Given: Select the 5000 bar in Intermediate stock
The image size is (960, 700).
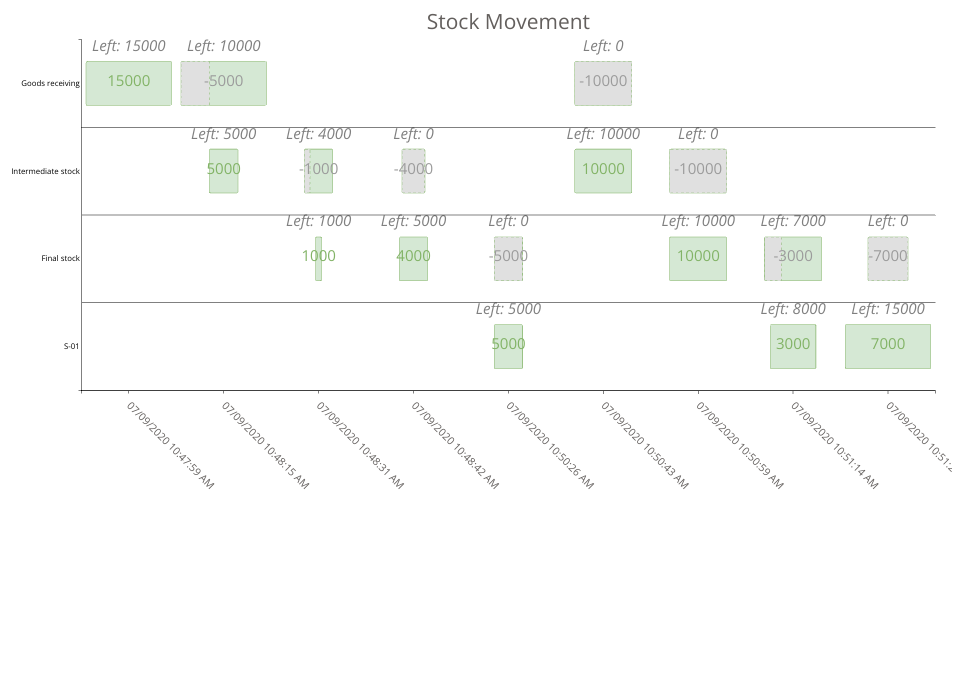Looking at the screenshot, I should tap(223, 171).
